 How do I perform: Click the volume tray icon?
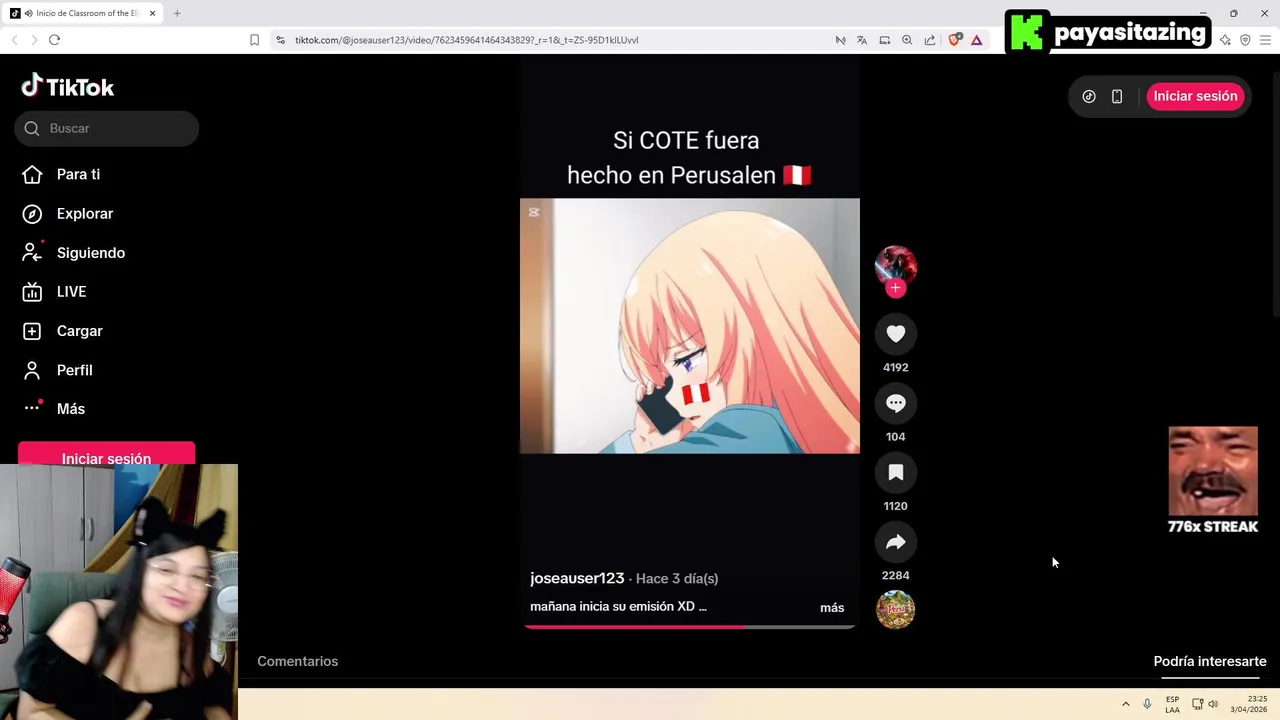[x=1213, y=704]
